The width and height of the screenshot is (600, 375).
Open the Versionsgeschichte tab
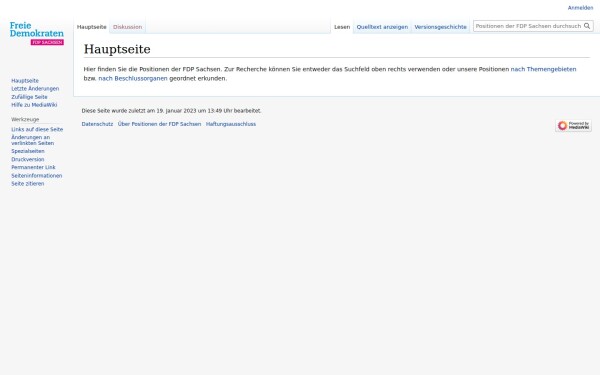(x=440, y=27)
